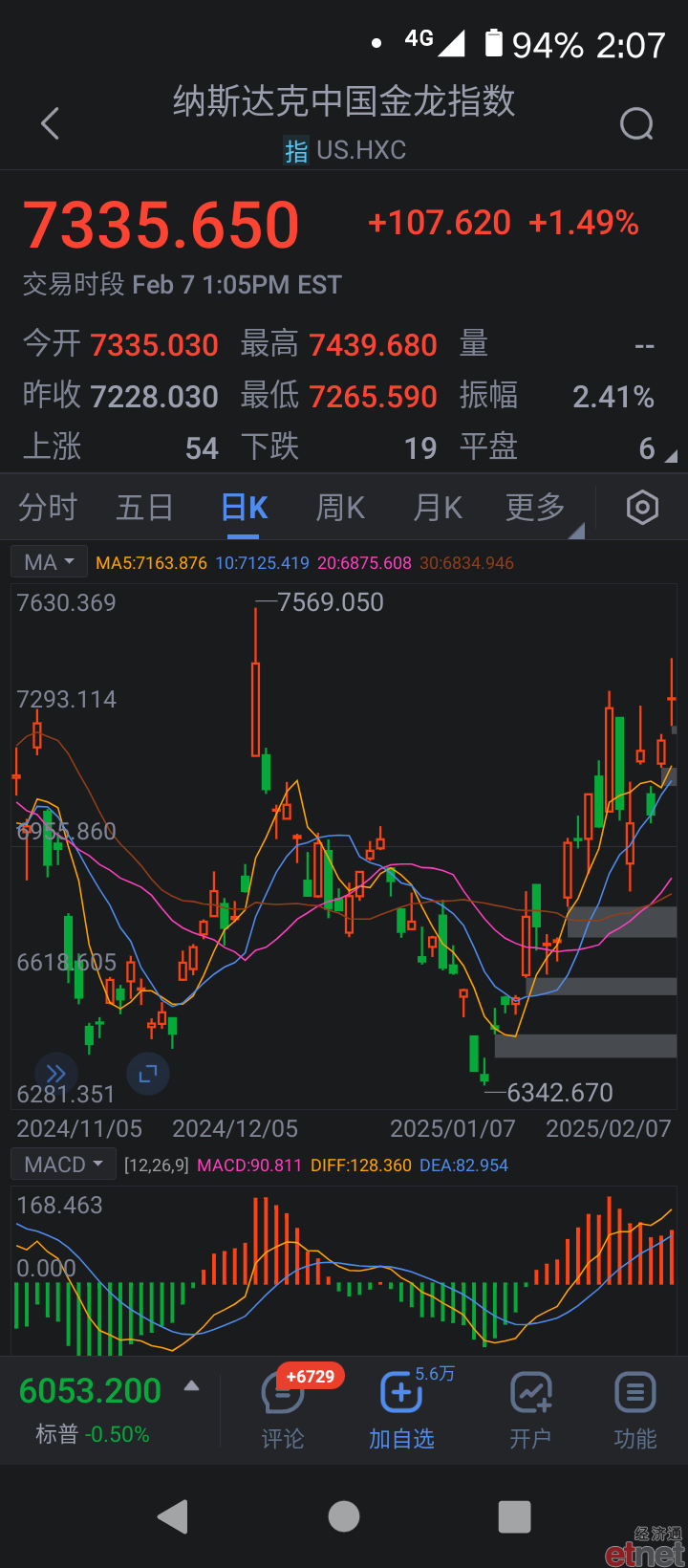Tap the [12,26,9] MACD parameters
Image resolution: width=688 pixels, height=1568 pixels.
[157, 1165]
